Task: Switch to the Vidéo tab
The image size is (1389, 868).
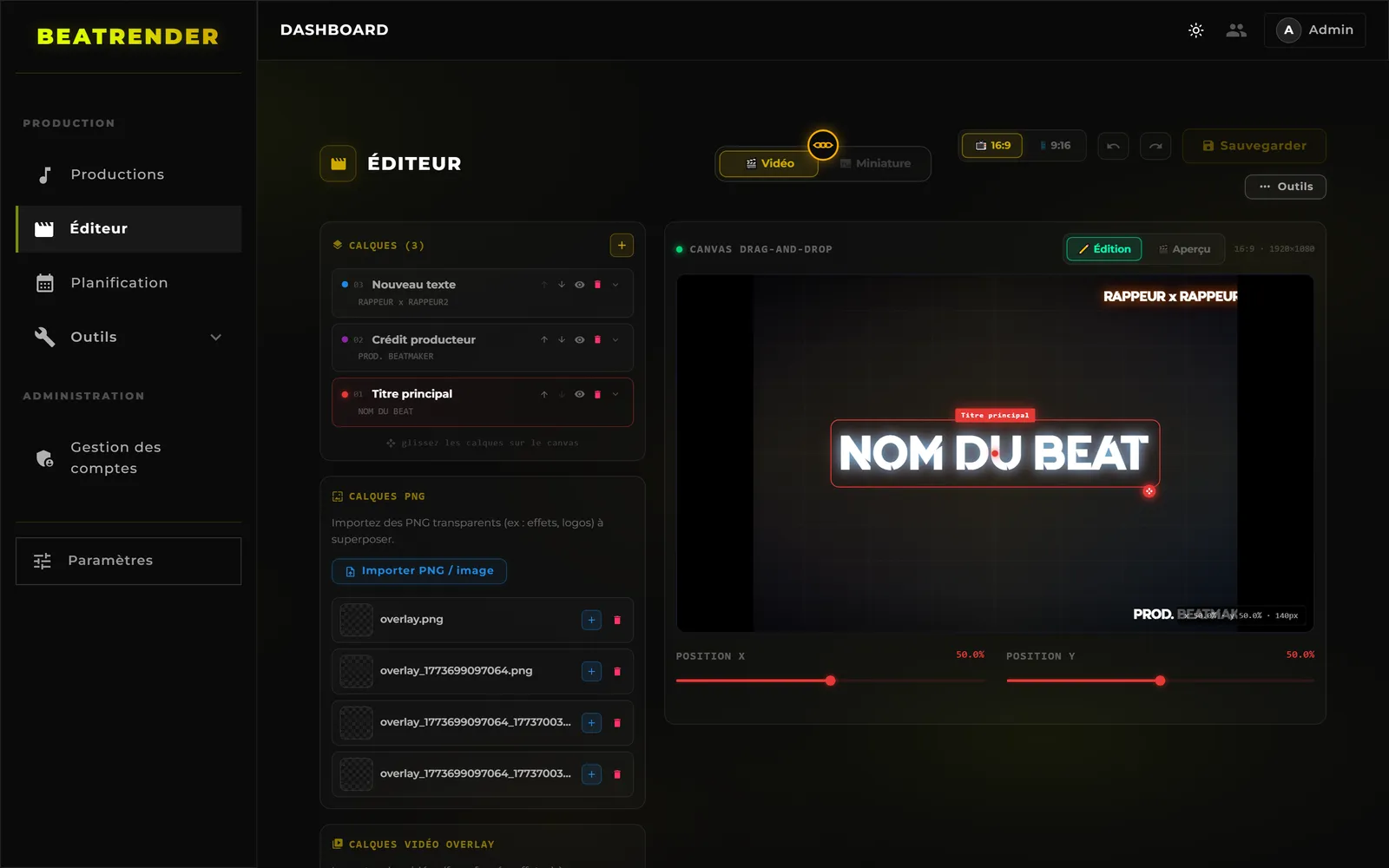Action: 769,163
